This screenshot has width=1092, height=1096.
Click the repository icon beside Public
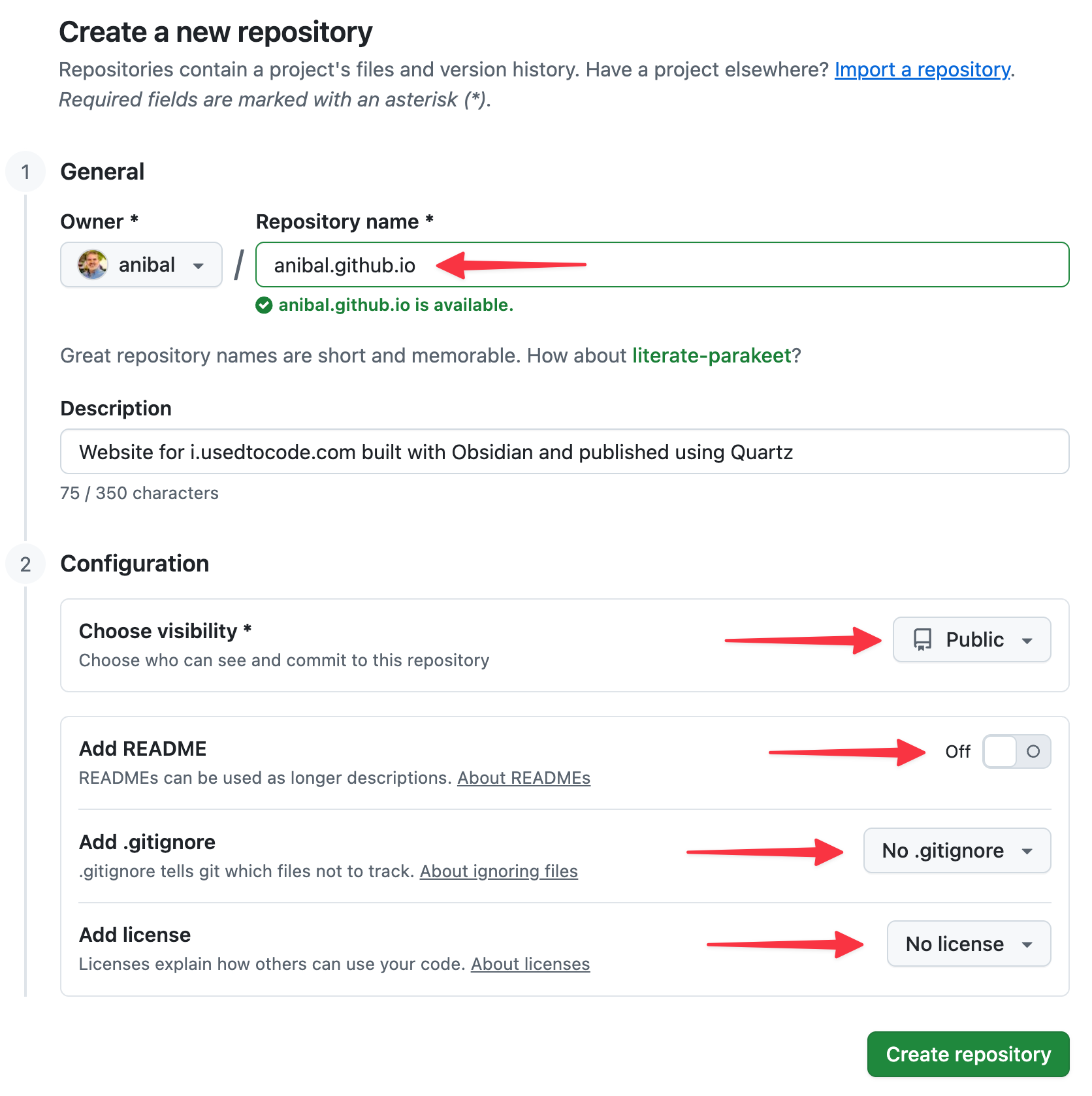tap(922, 639)
